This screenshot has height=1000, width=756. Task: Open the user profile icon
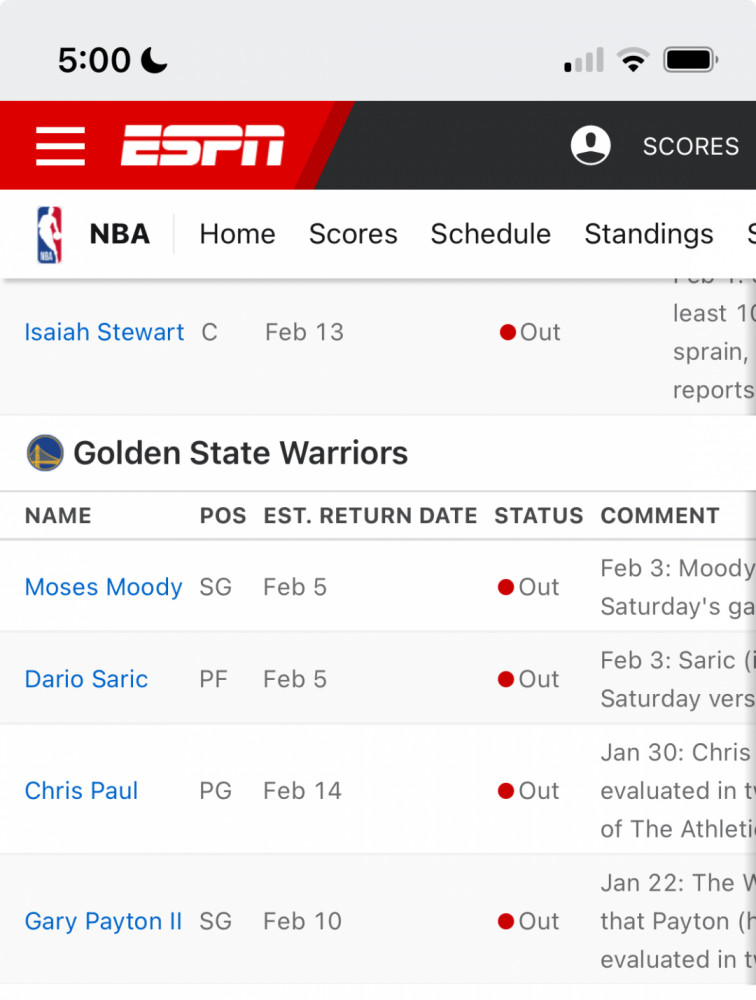590,145
